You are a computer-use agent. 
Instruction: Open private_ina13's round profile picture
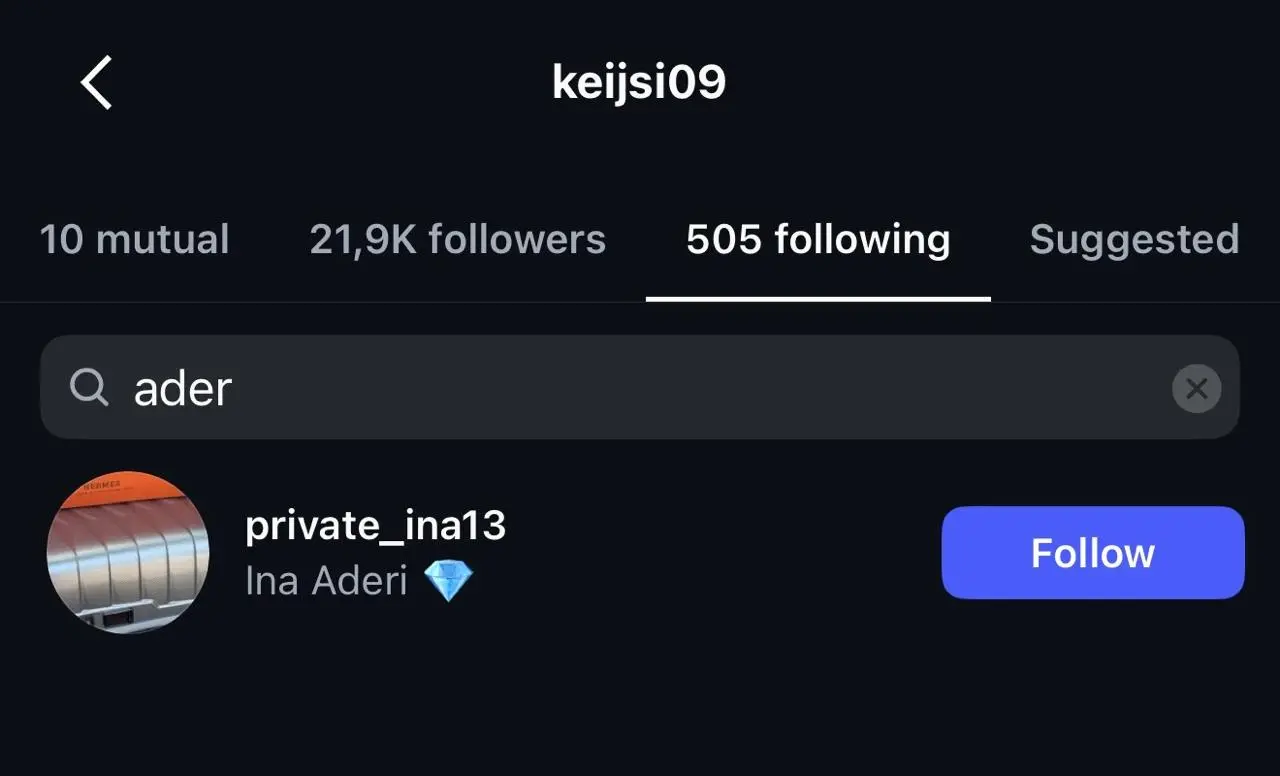(x=128, y=552)
